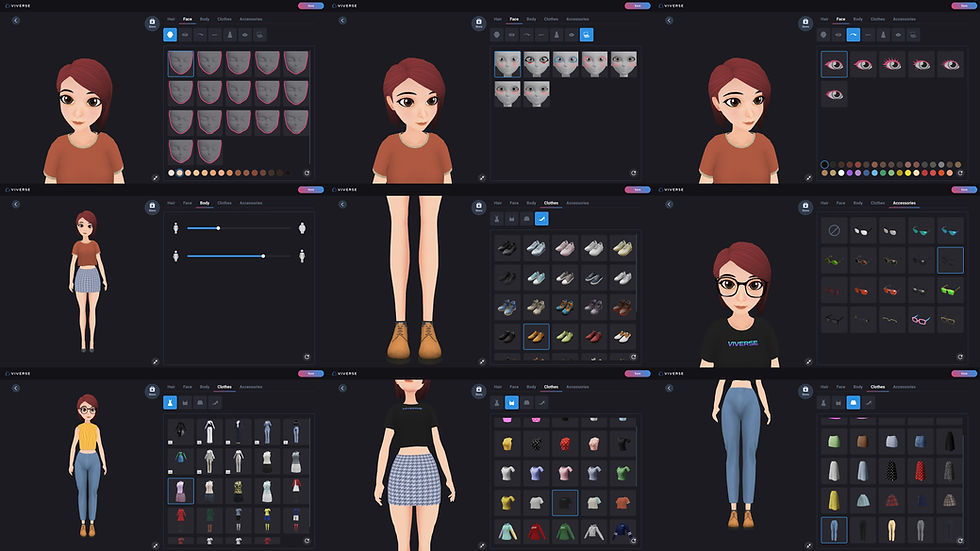
Task: Open Clothes tab in shoes panel
Action: tap(551, 203)
